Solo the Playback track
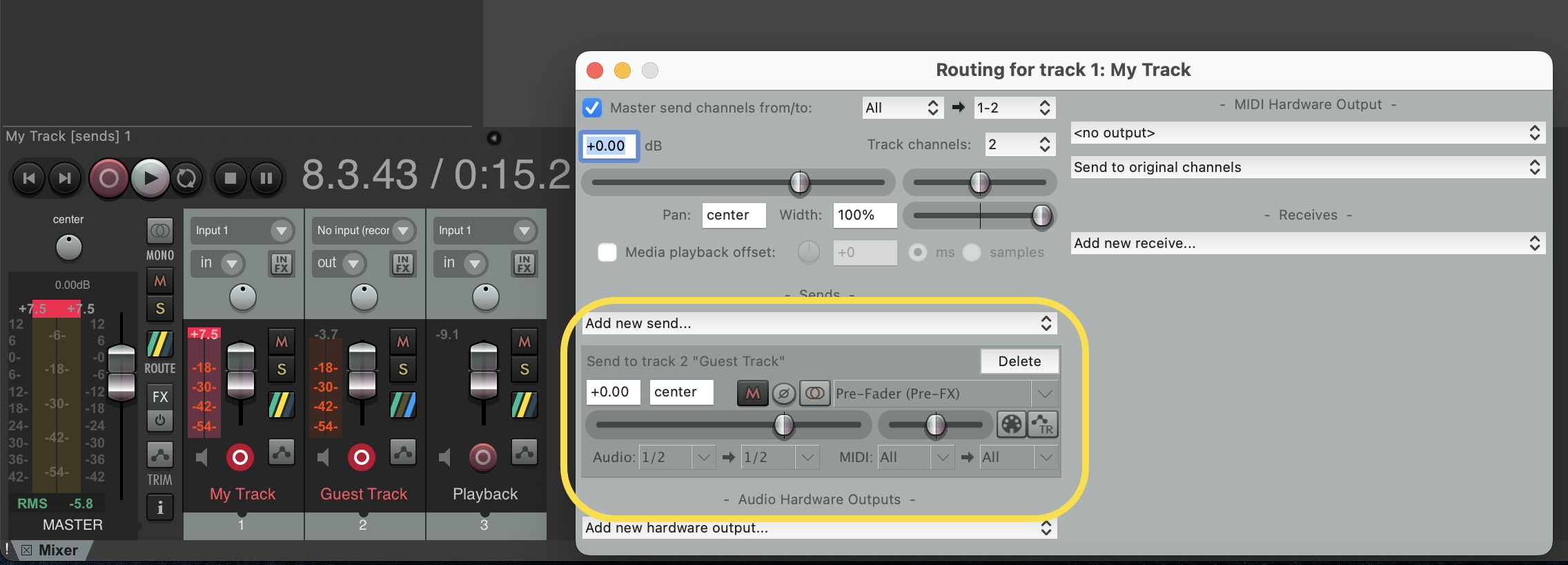1568x565 pixels. [524, 370]
